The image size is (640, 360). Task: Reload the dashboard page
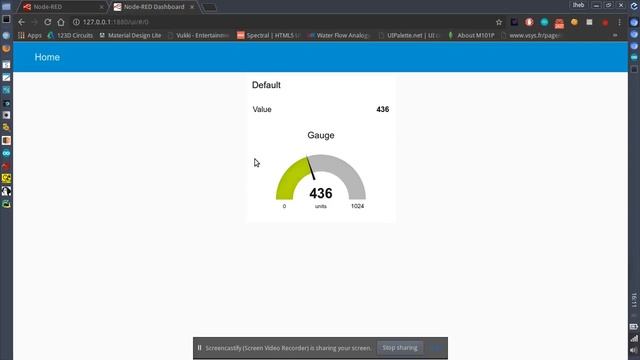(48, 22)
